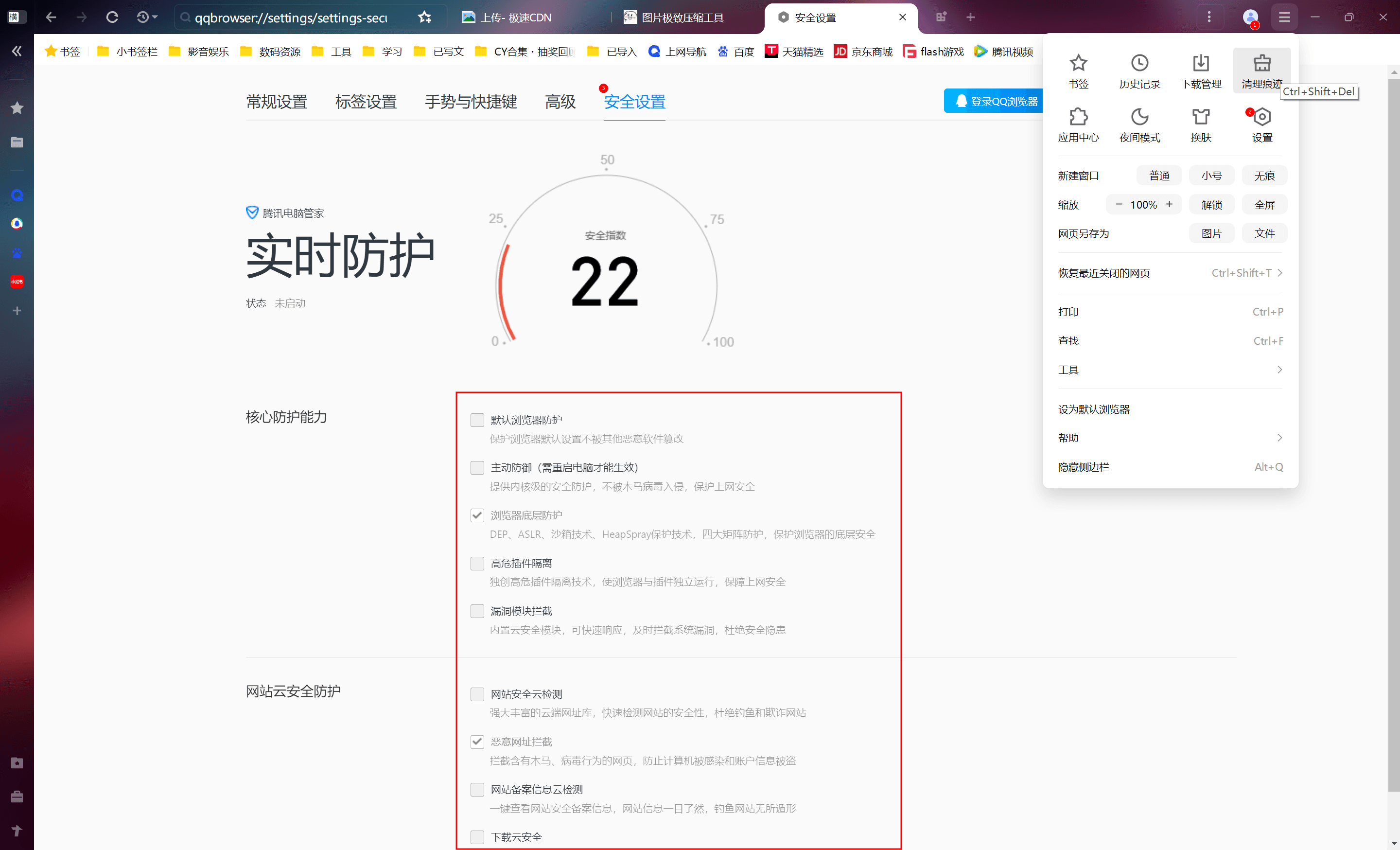
Task: Add sidebar app with plus icon
Action: 17,311
